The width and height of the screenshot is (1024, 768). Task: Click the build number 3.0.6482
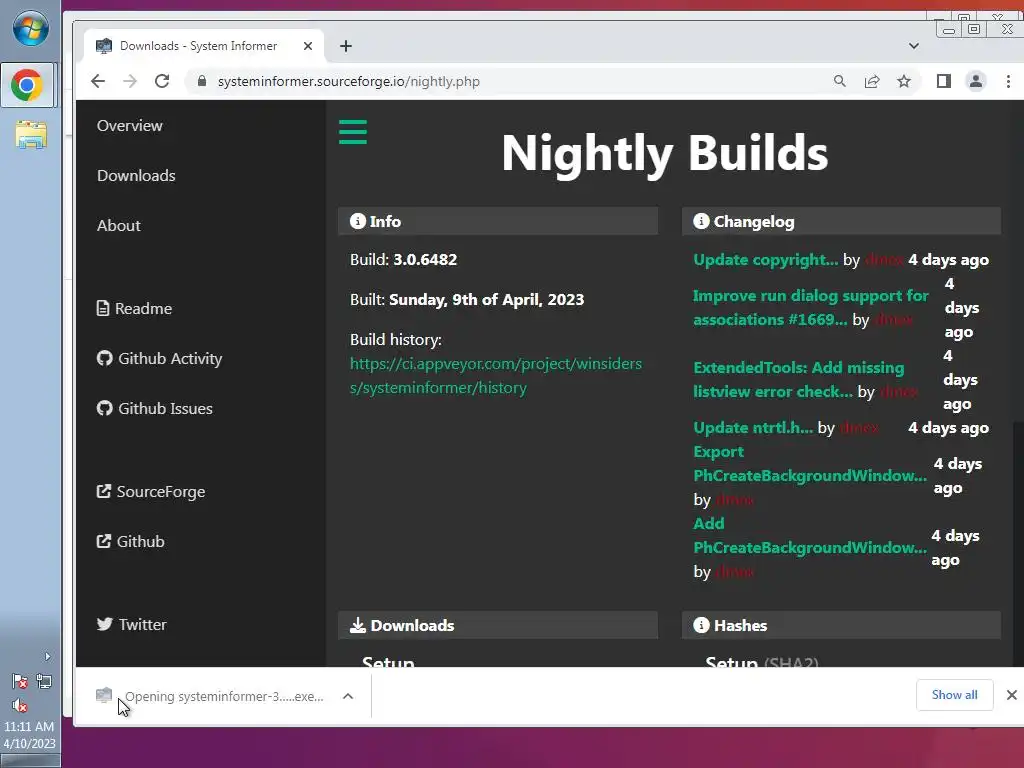pyautogui.click(x=425, y=260)
